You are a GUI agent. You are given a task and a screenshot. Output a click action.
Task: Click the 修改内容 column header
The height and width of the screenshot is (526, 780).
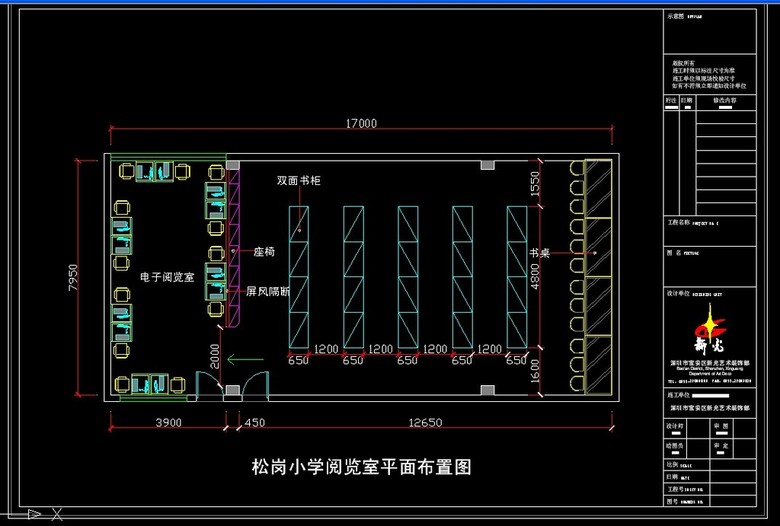(724, 101)
